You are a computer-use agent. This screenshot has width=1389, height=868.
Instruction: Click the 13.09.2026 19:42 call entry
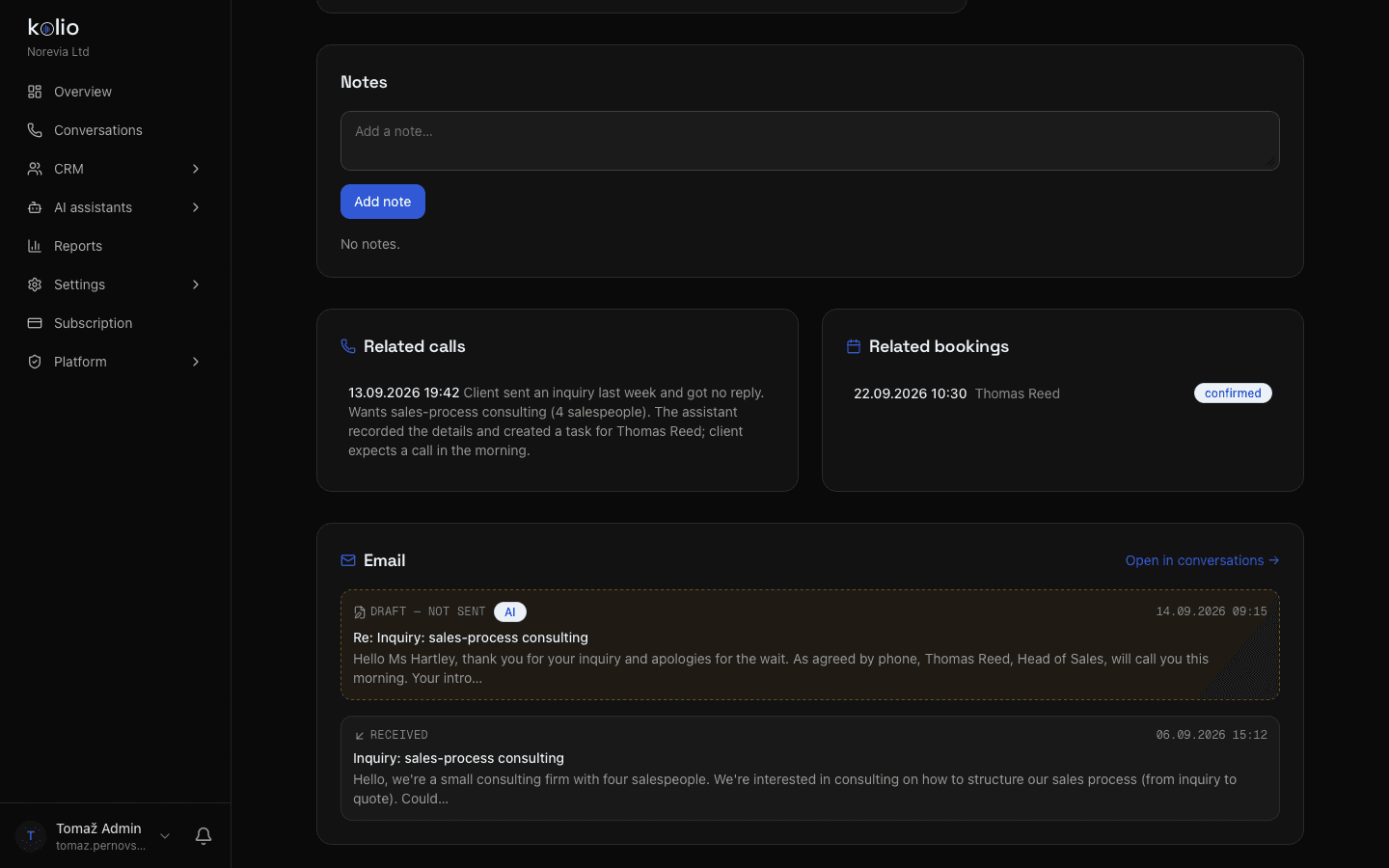tap(558, 421)
